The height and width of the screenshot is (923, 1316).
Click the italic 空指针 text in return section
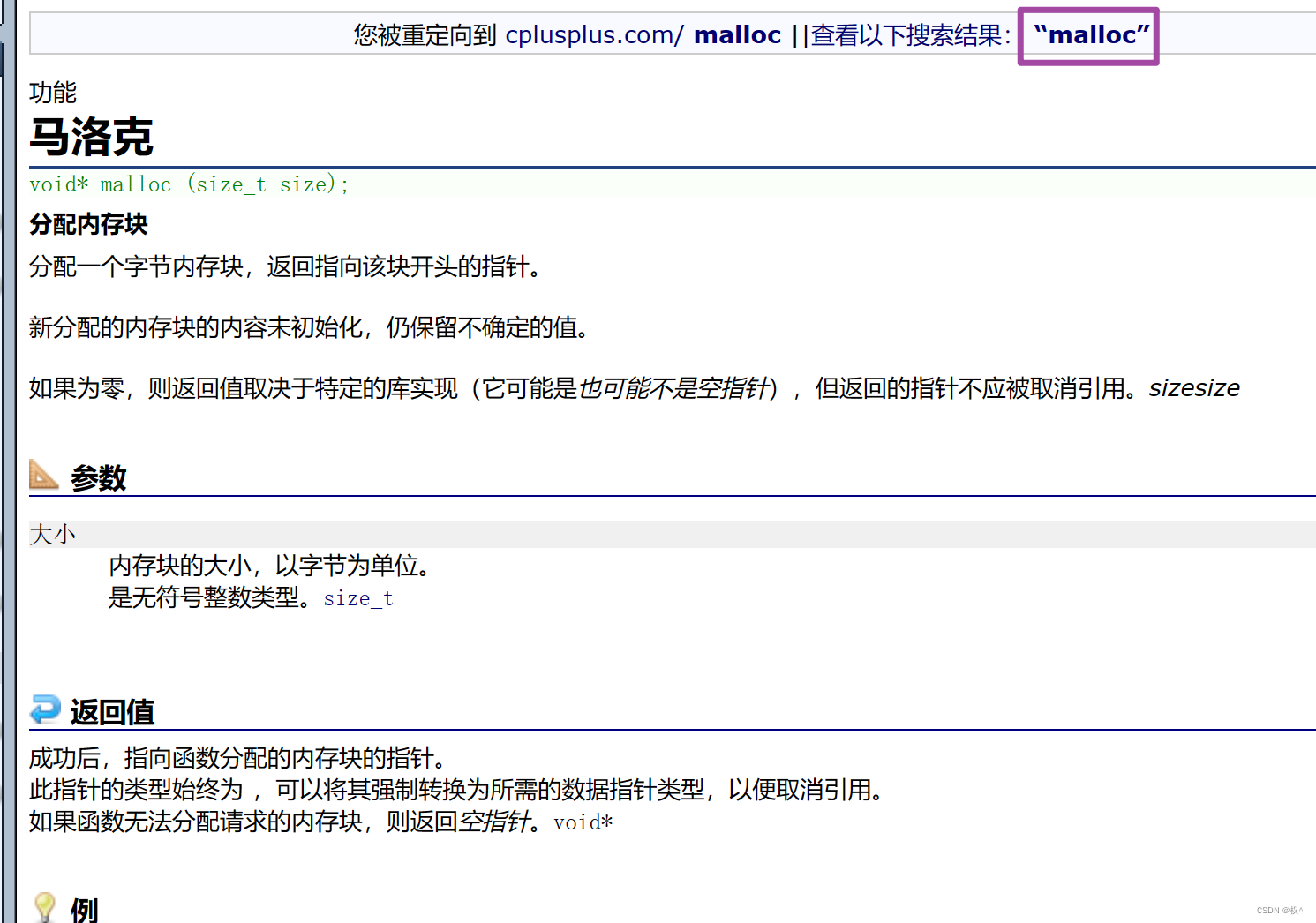[493, 822]
